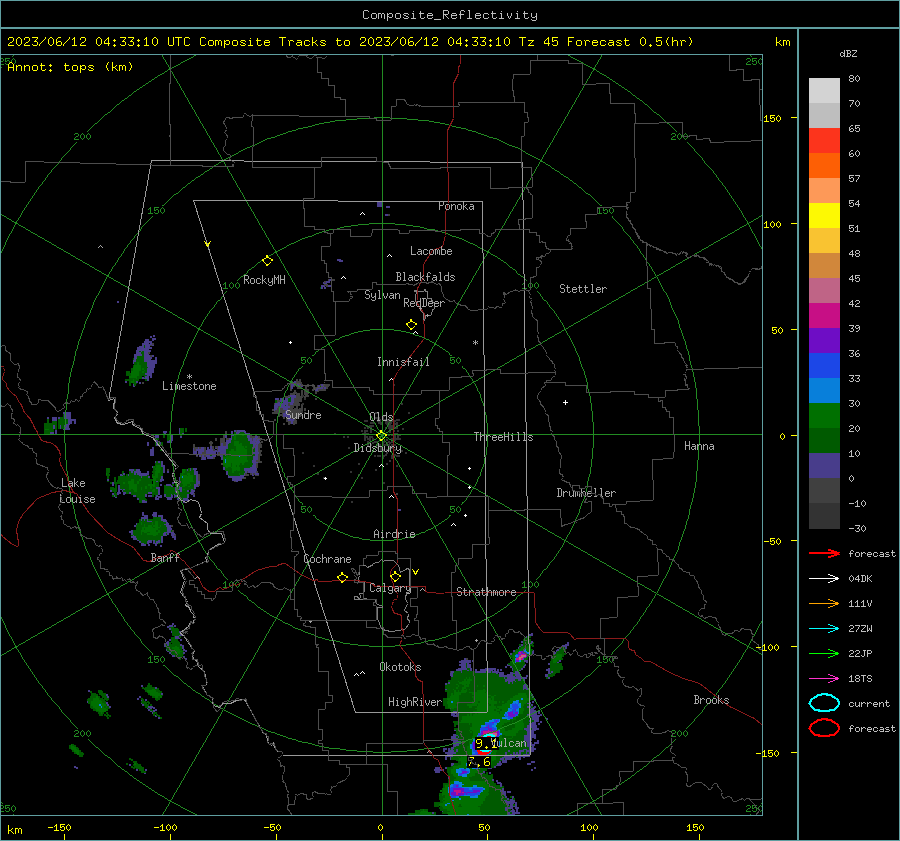Click the Brooks label

[x=711, y=700]
